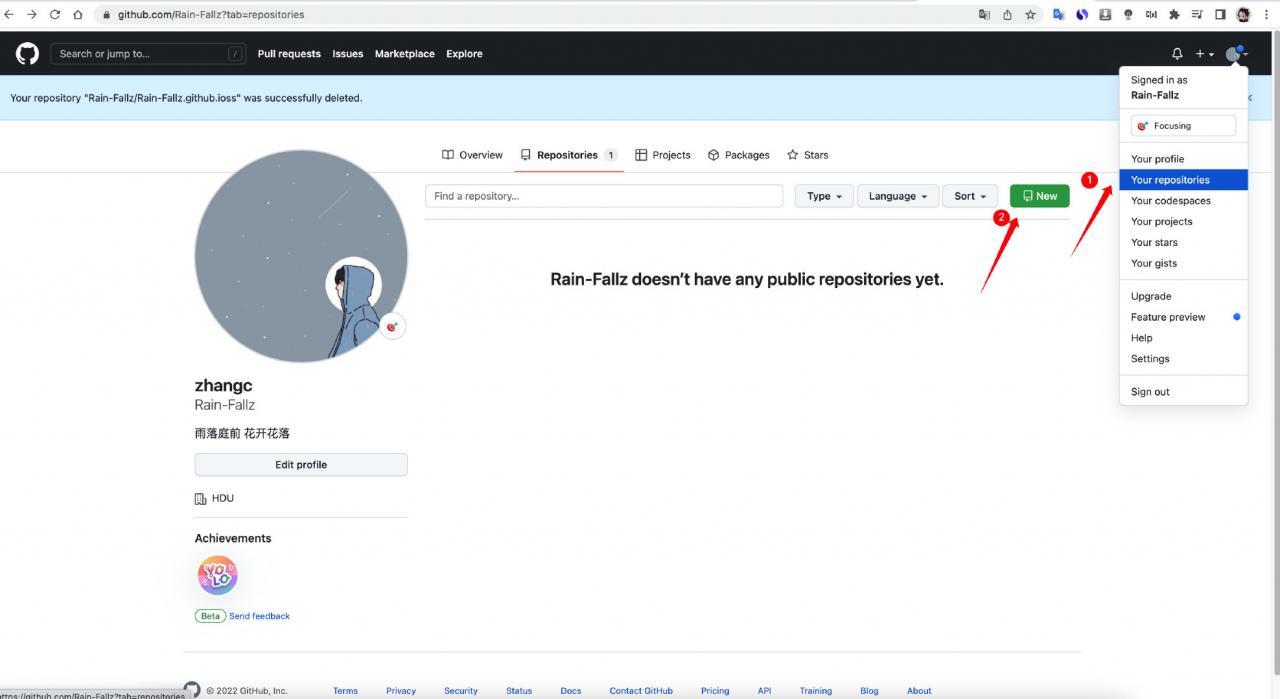
Task: Click the Find a repository search box
Action: 604,196
